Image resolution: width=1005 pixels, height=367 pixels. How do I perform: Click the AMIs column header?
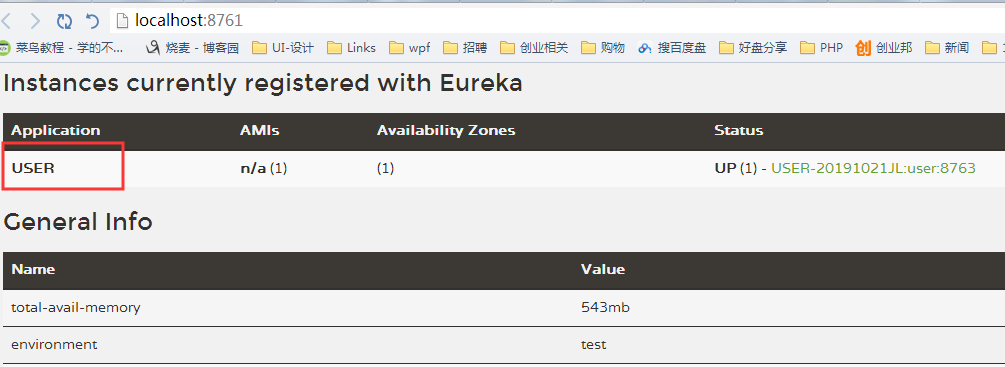coord(260,131)
